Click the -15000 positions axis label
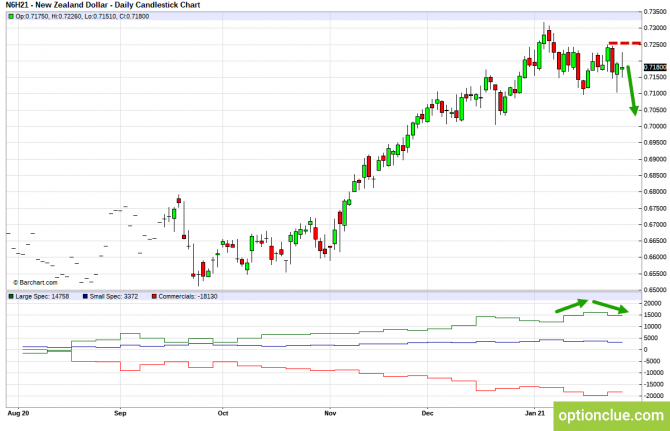 point(654,384)
